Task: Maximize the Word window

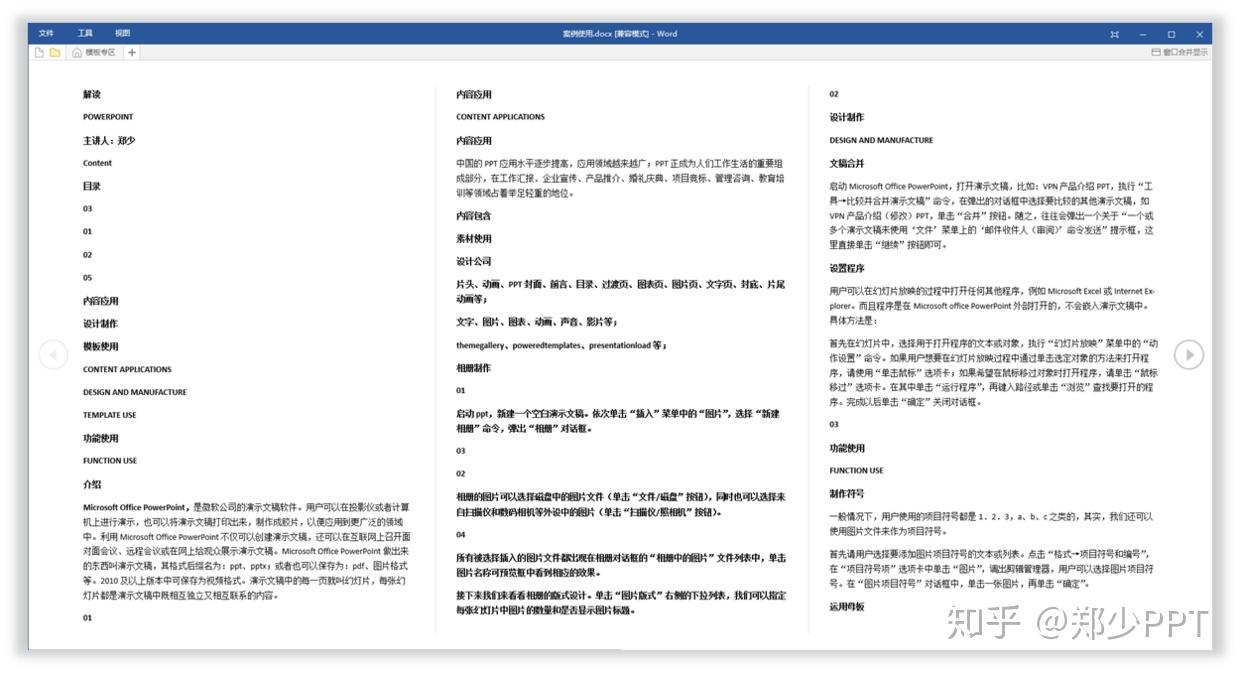Action: 1171,34
